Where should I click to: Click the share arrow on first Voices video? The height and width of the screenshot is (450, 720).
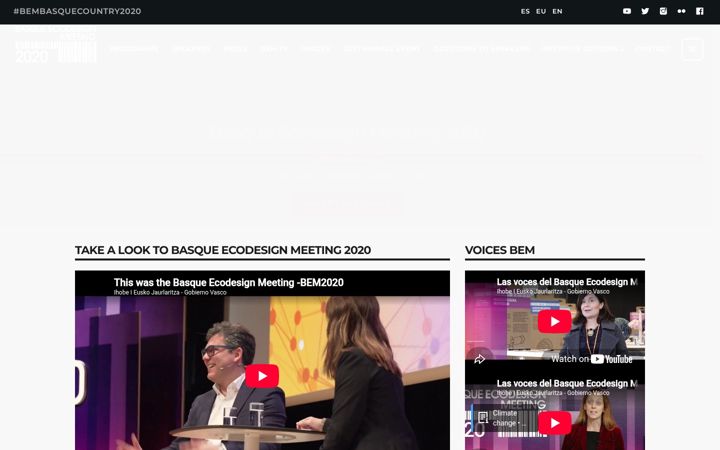coord(479,359)
